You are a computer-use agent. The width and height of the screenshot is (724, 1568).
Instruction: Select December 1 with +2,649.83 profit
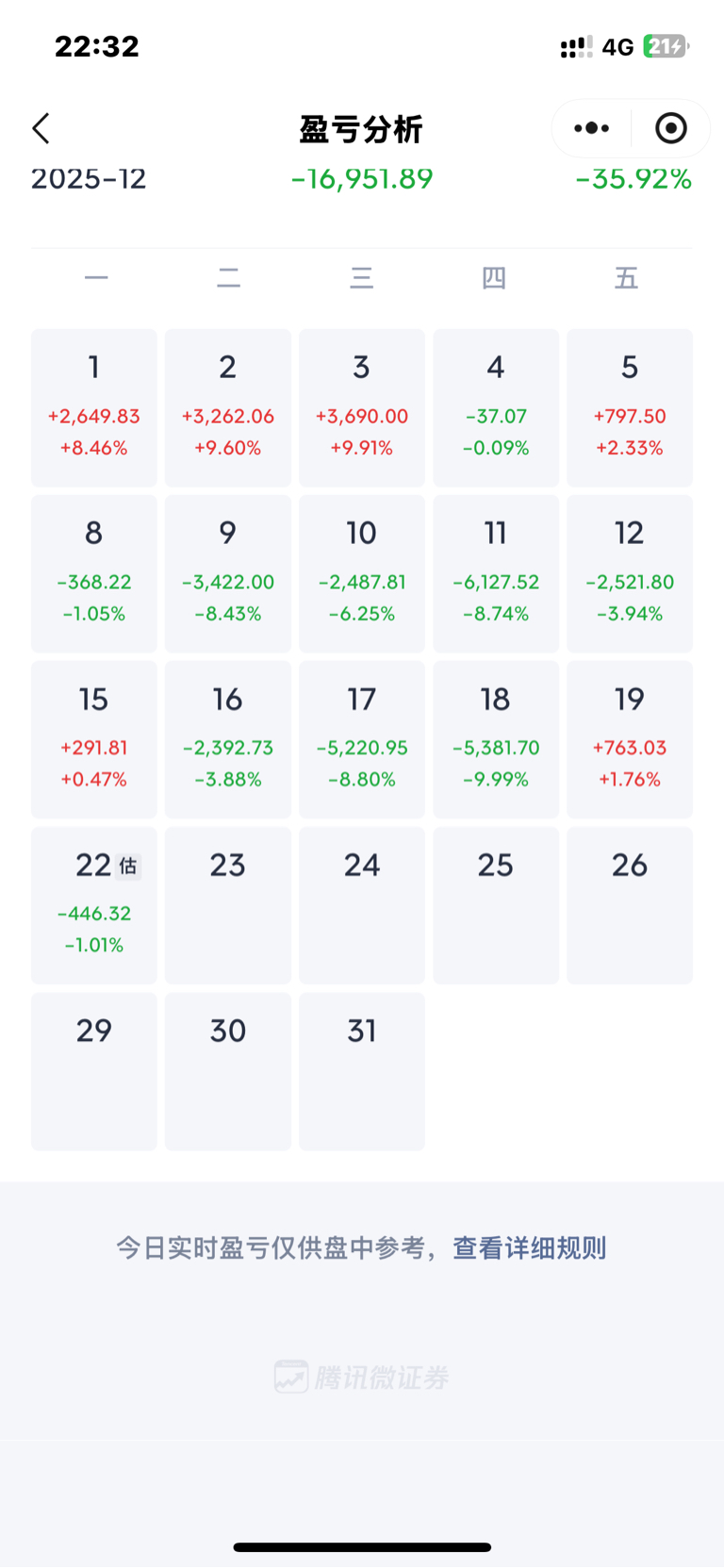click(94, 407)
